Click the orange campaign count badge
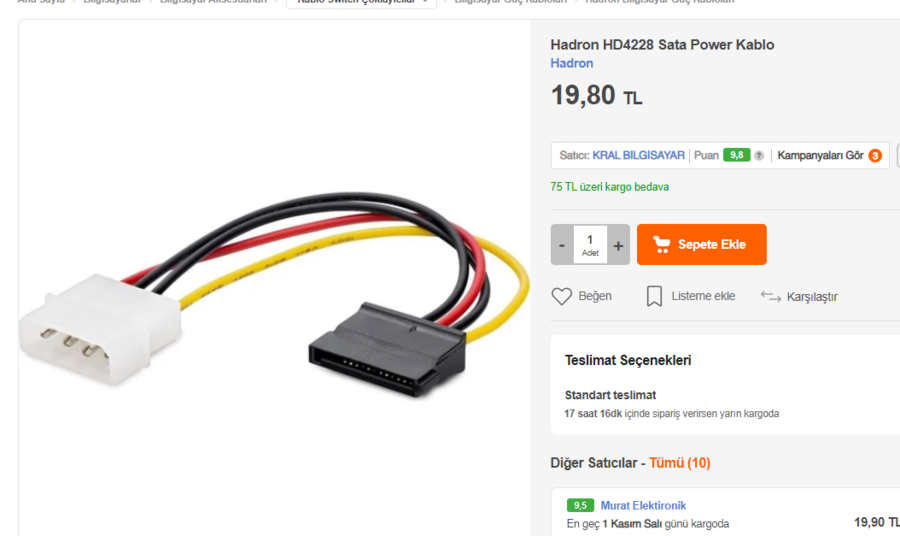 (x=875, y=156)
